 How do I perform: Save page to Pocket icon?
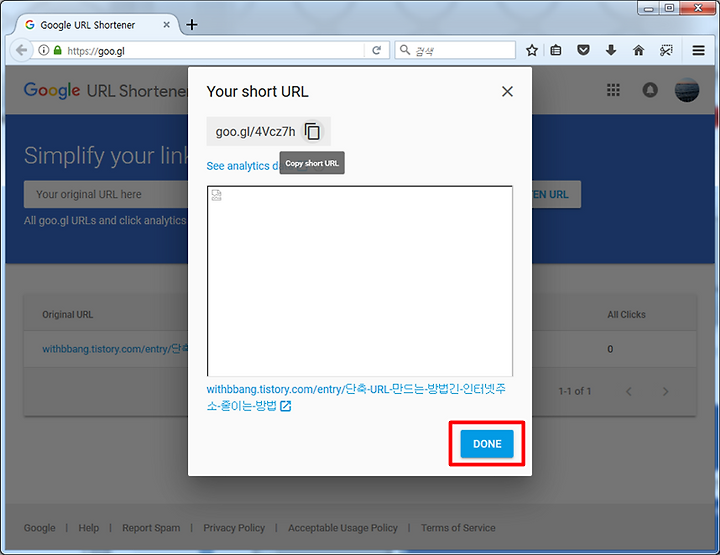coord(583,50)
